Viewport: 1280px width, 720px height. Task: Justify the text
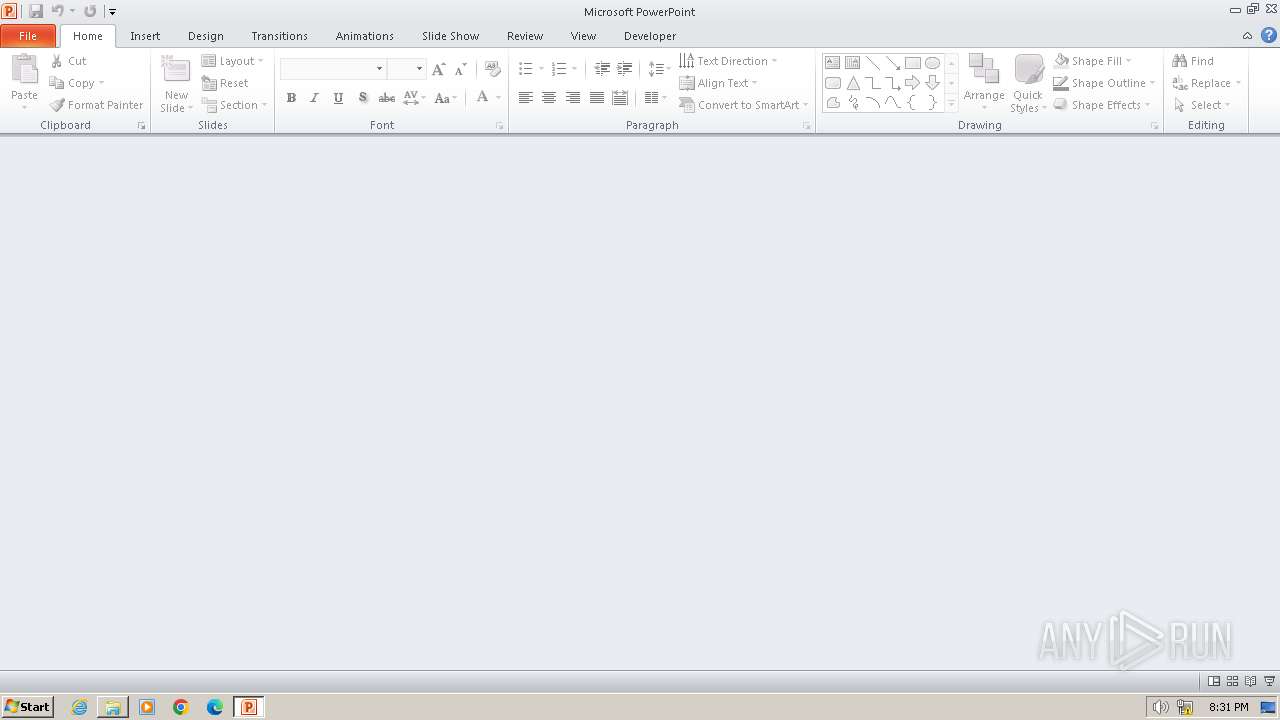pyautogui.click(x=597, y=98)
